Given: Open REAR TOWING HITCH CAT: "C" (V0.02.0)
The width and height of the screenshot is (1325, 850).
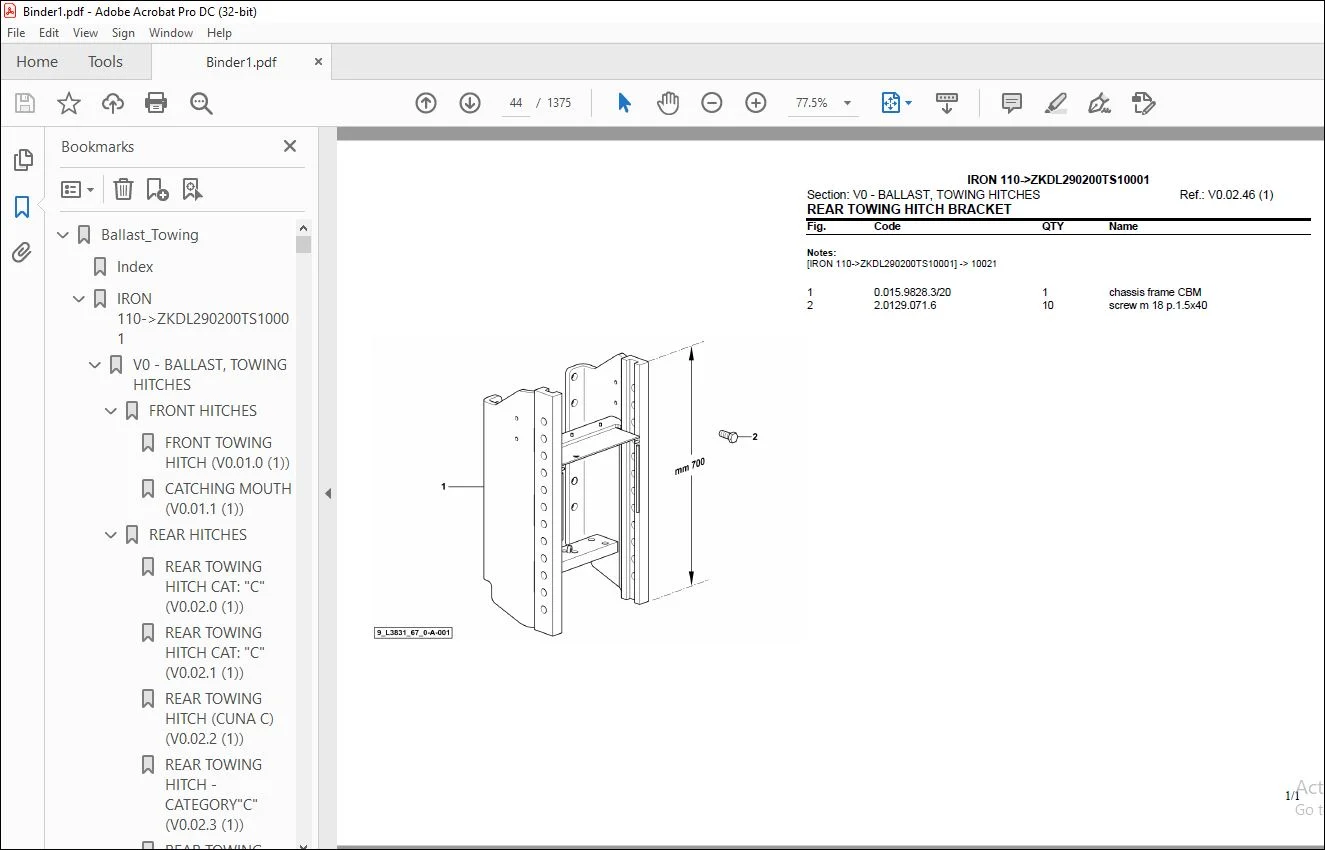Looking at the screenshot, I should tap(215, 587).
